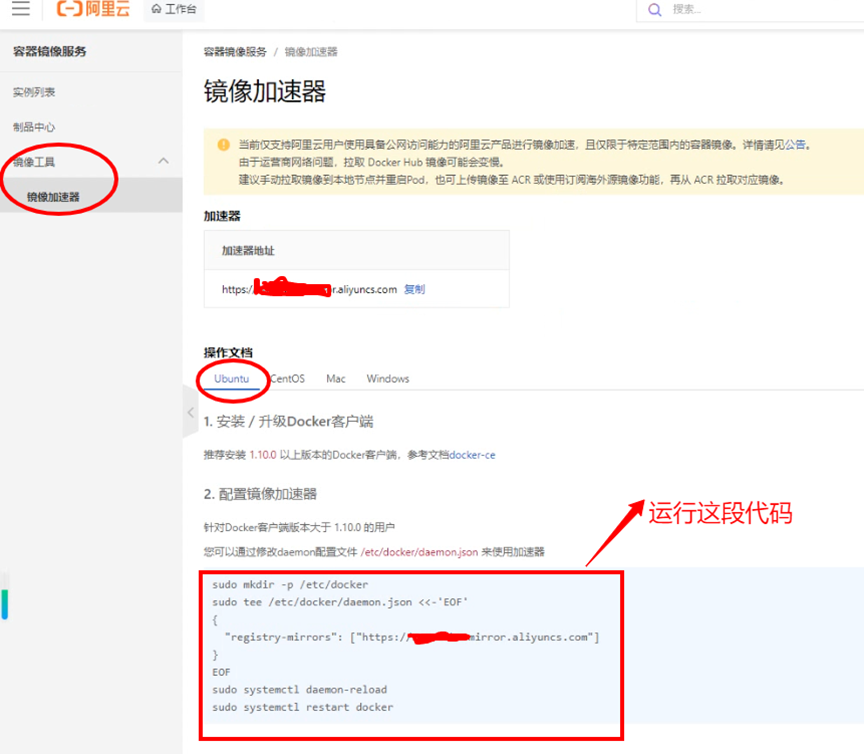This screenshot has width=864, height=754.
Task: Click the 'sudo systemctl restart docker' line
Action: (x=303, y=707)
